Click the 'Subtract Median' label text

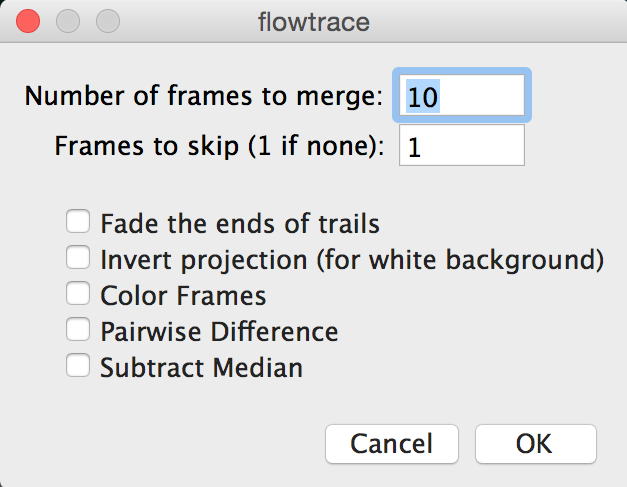pyautogui.click(x=202, y=367)
